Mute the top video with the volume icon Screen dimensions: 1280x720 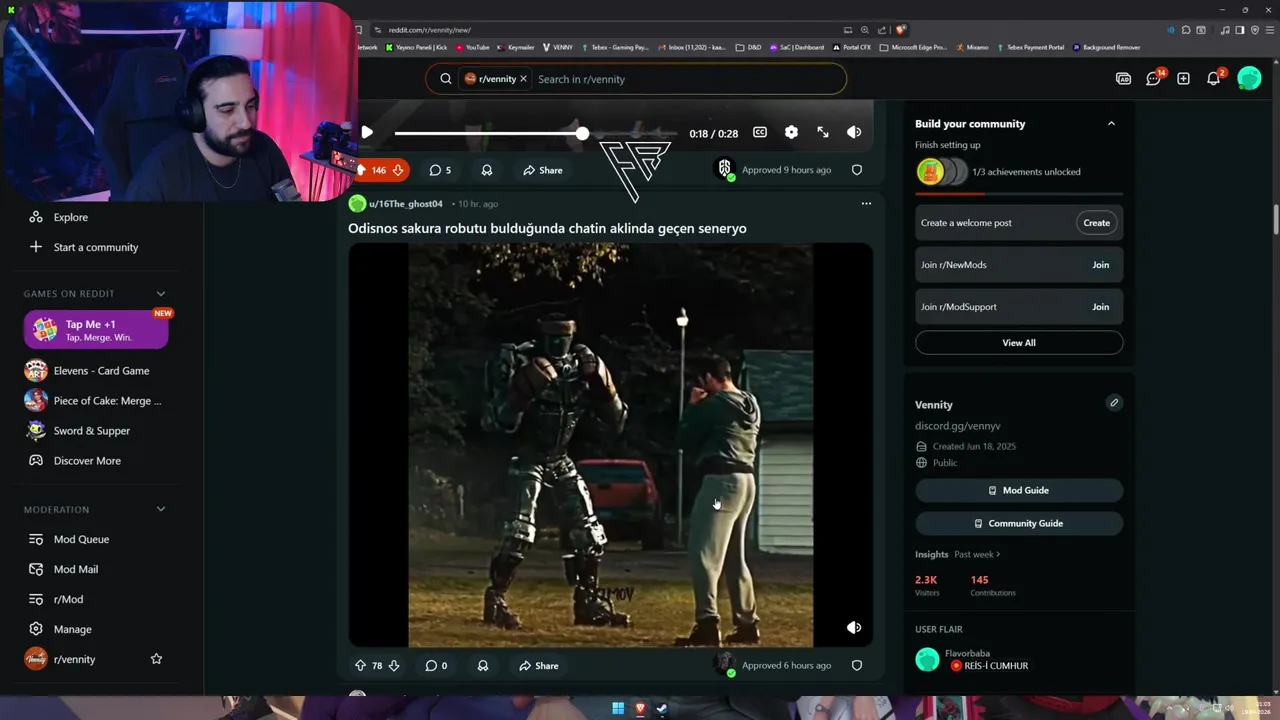coord(854,132)
